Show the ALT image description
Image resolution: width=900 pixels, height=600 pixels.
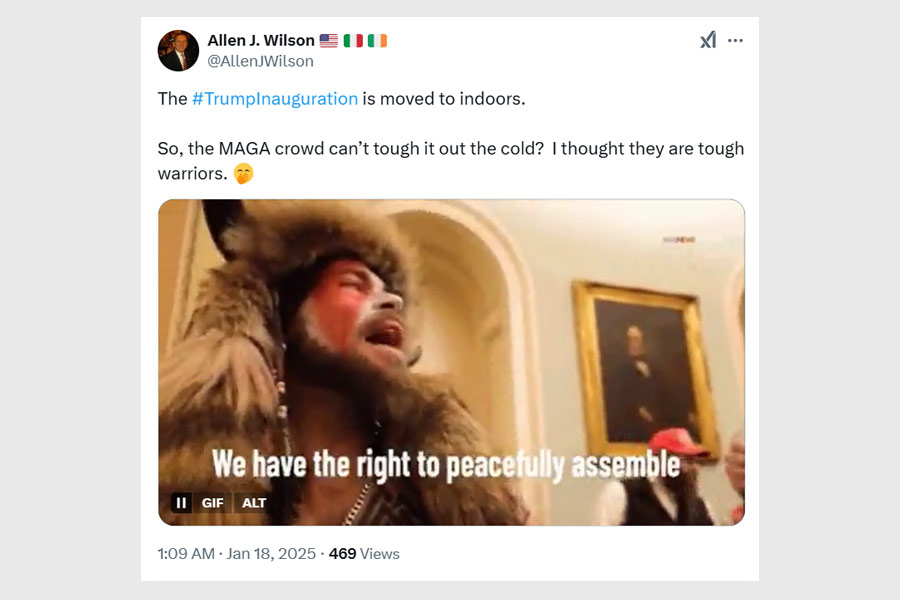(254, 502)
